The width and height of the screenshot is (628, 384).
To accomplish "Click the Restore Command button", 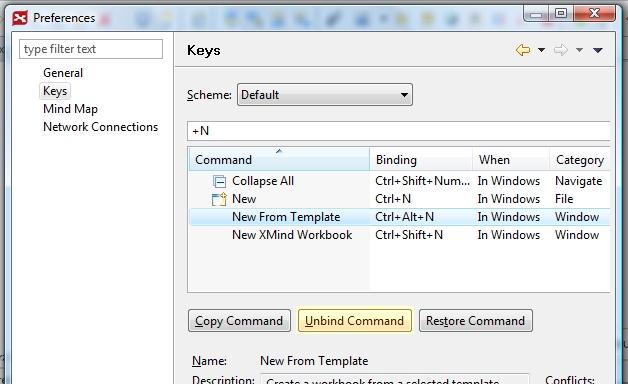I will coord(476,321).
